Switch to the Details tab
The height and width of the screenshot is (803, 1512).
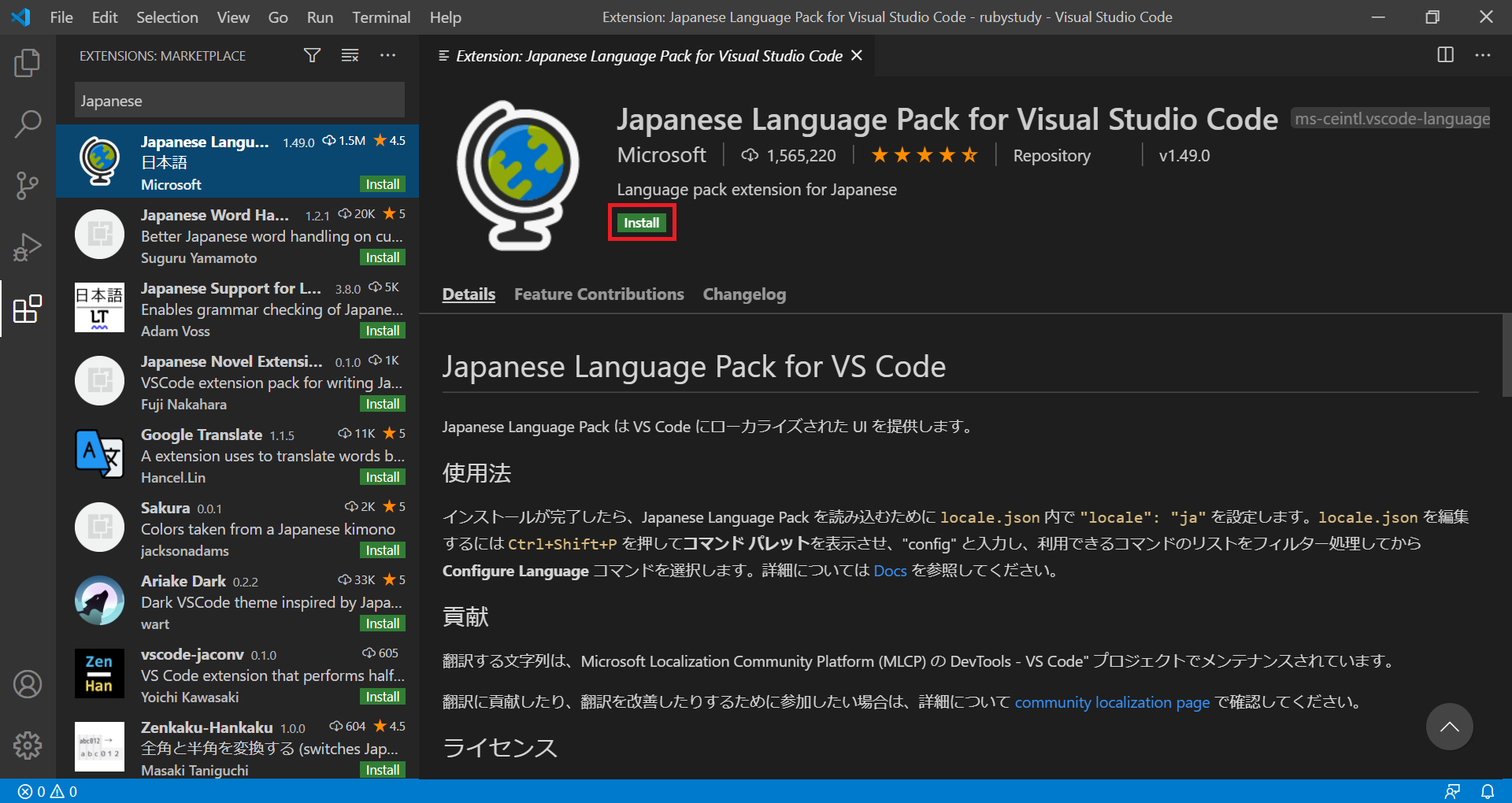tap(469, 294)
